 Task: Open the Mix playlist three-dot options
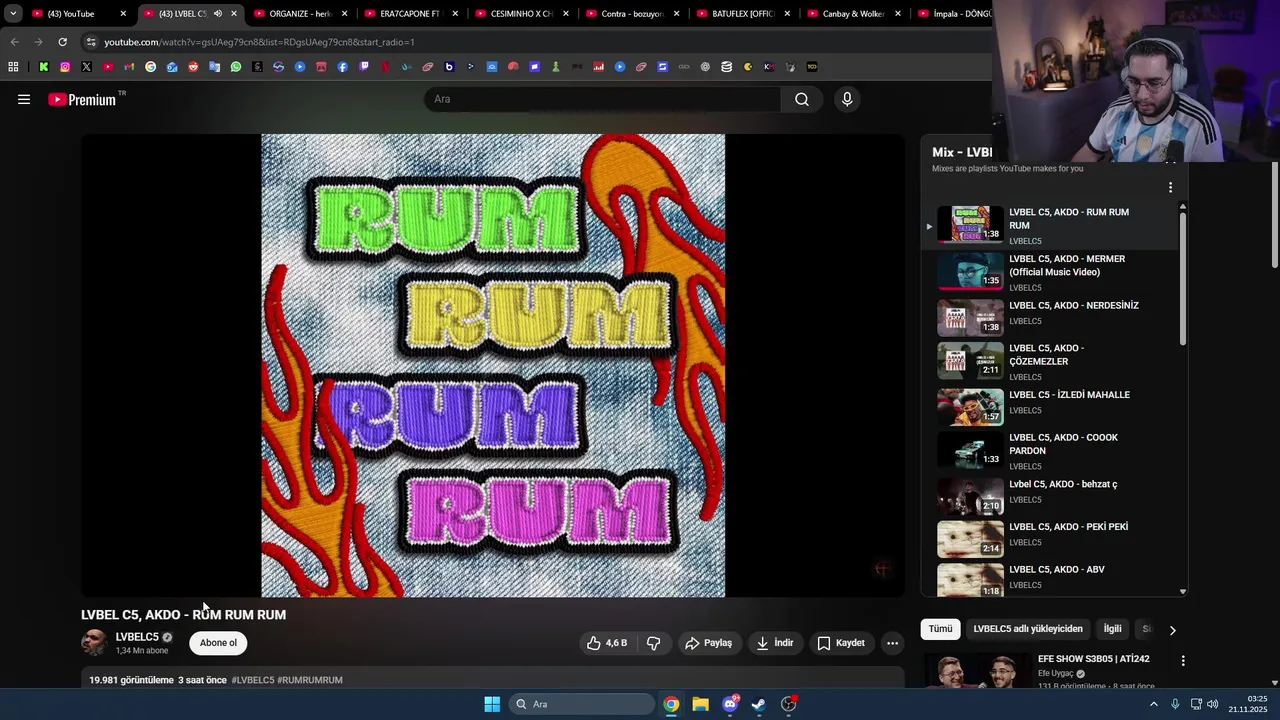tap(1170, 187)
